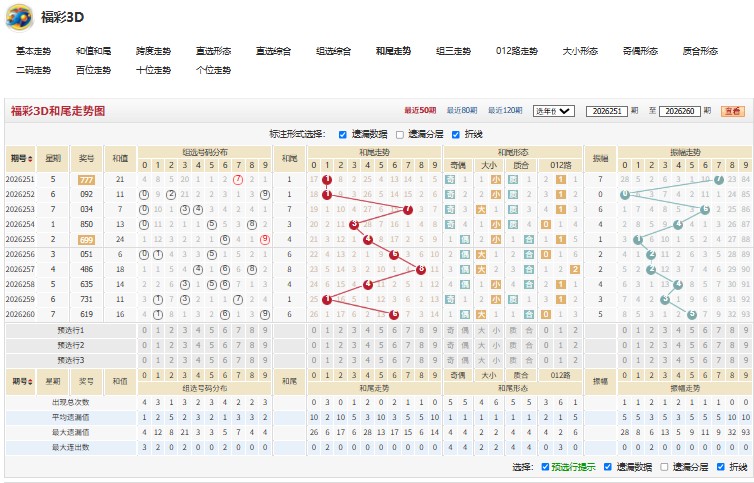The width and height of the screenshot is (754, 483).
Task: Click red ball 8 in 和尾走势 row 2026257
Action: (421, 269)
